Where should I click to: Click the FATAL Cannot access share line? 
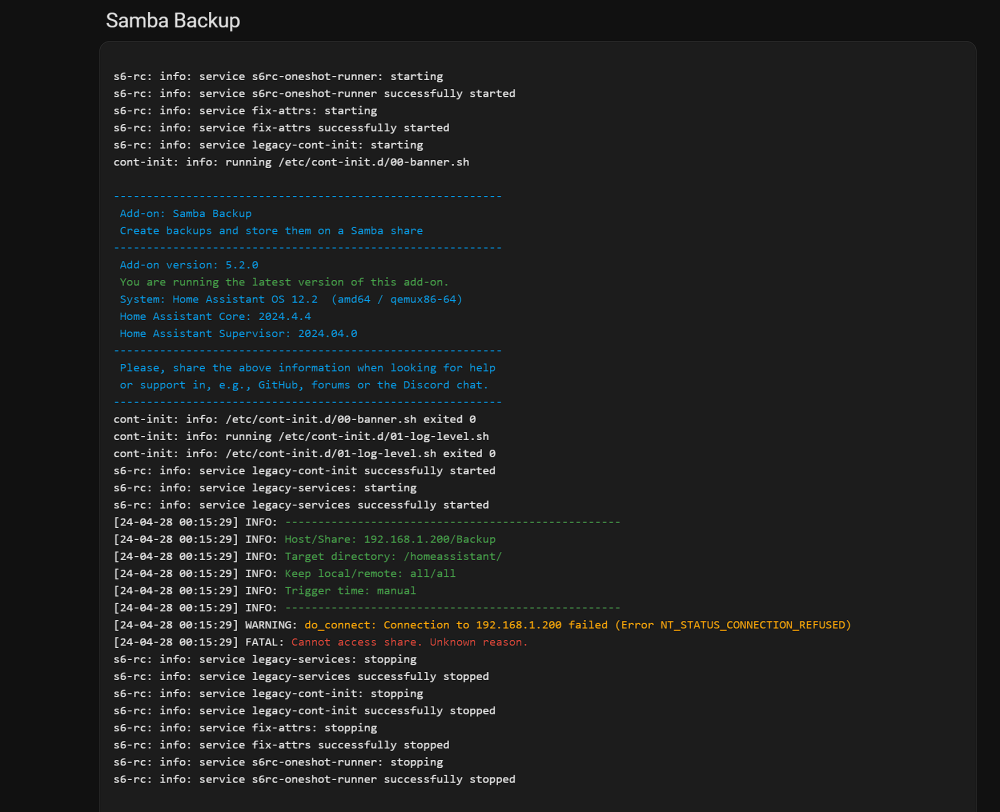(321, 642)
